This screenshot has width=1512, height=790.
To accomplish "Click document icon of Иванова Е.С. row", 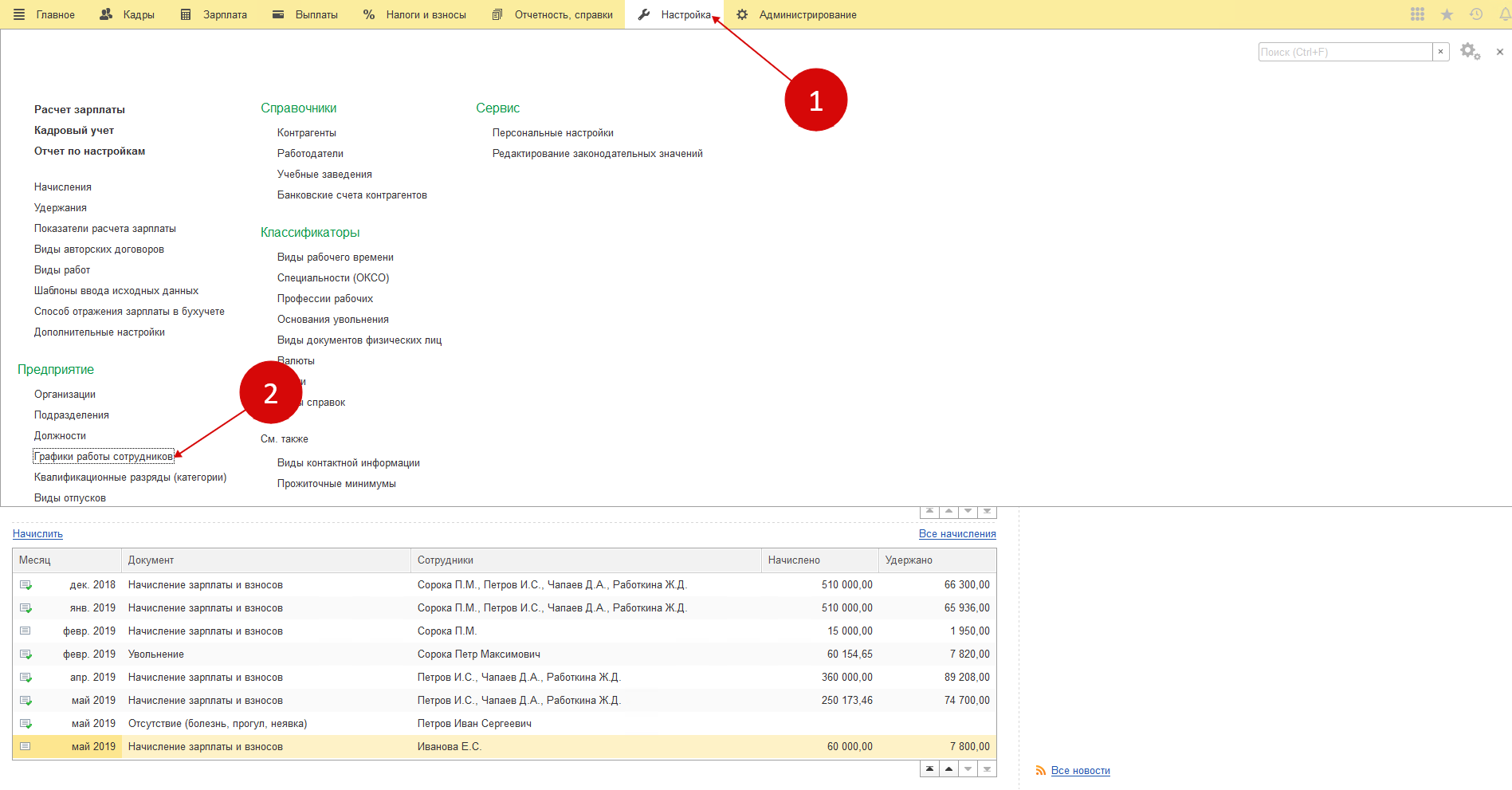I will coord(26,746).
